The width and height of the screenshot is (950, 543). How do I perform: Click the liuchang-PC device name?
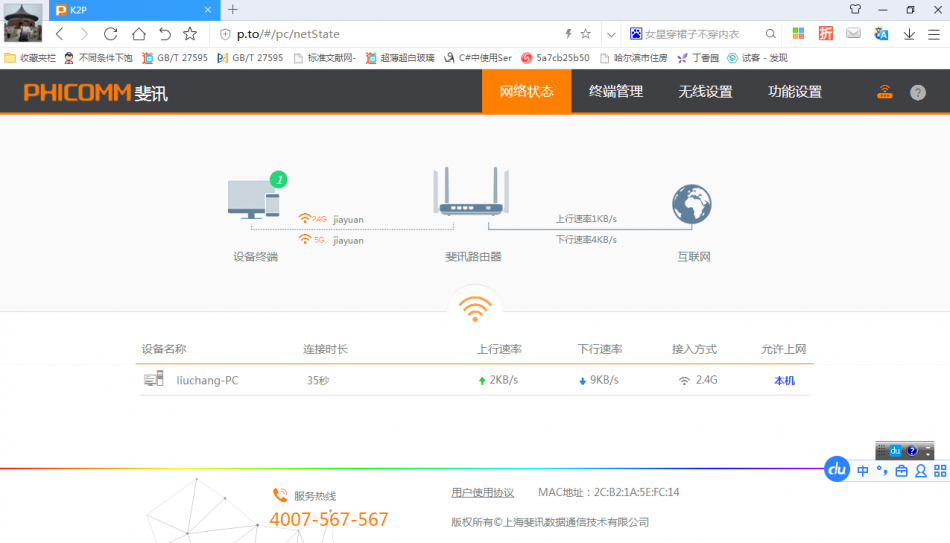[x=207, y=381]
